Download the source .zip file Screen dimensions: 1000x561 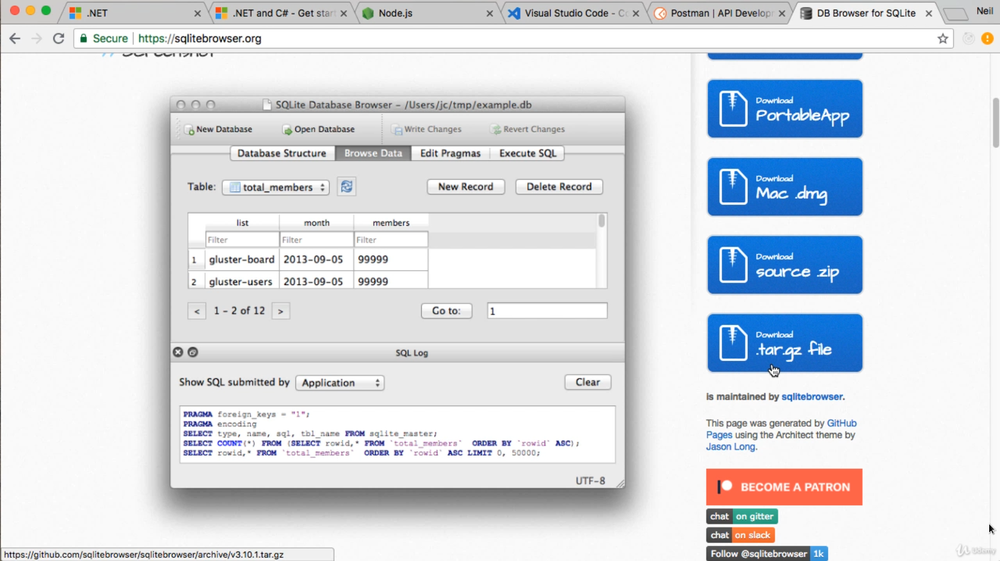[x=784, y=265]
